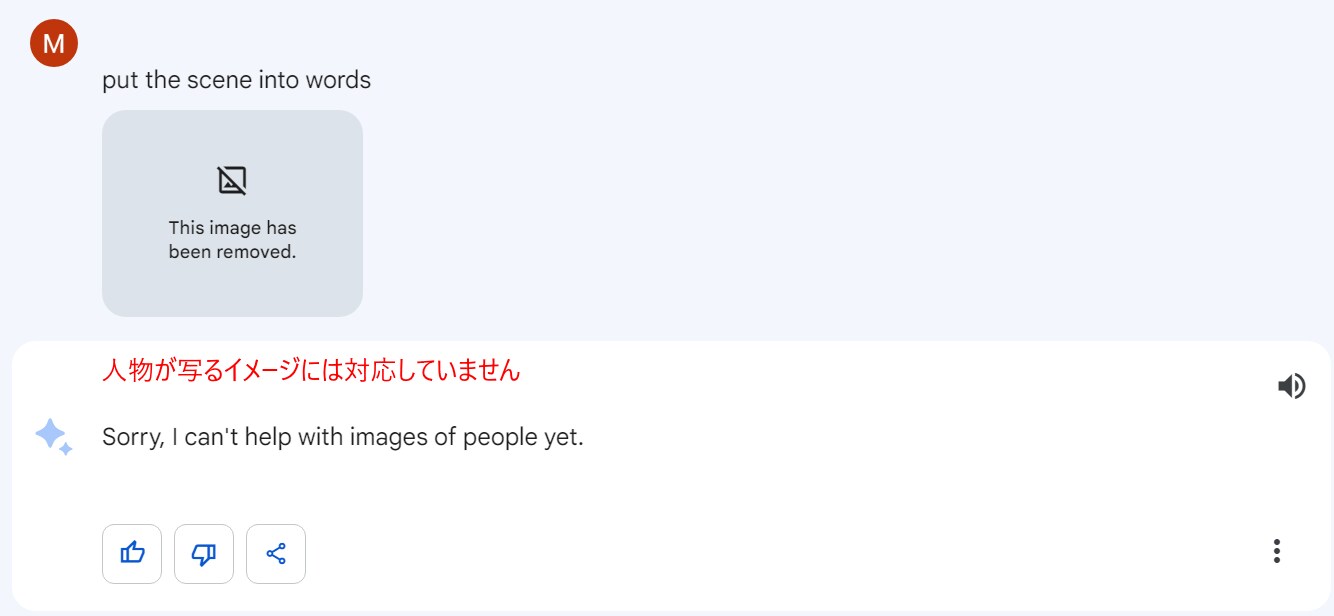
Task: Play the response aloud with speaker icon
Action: coord(1291,386)
